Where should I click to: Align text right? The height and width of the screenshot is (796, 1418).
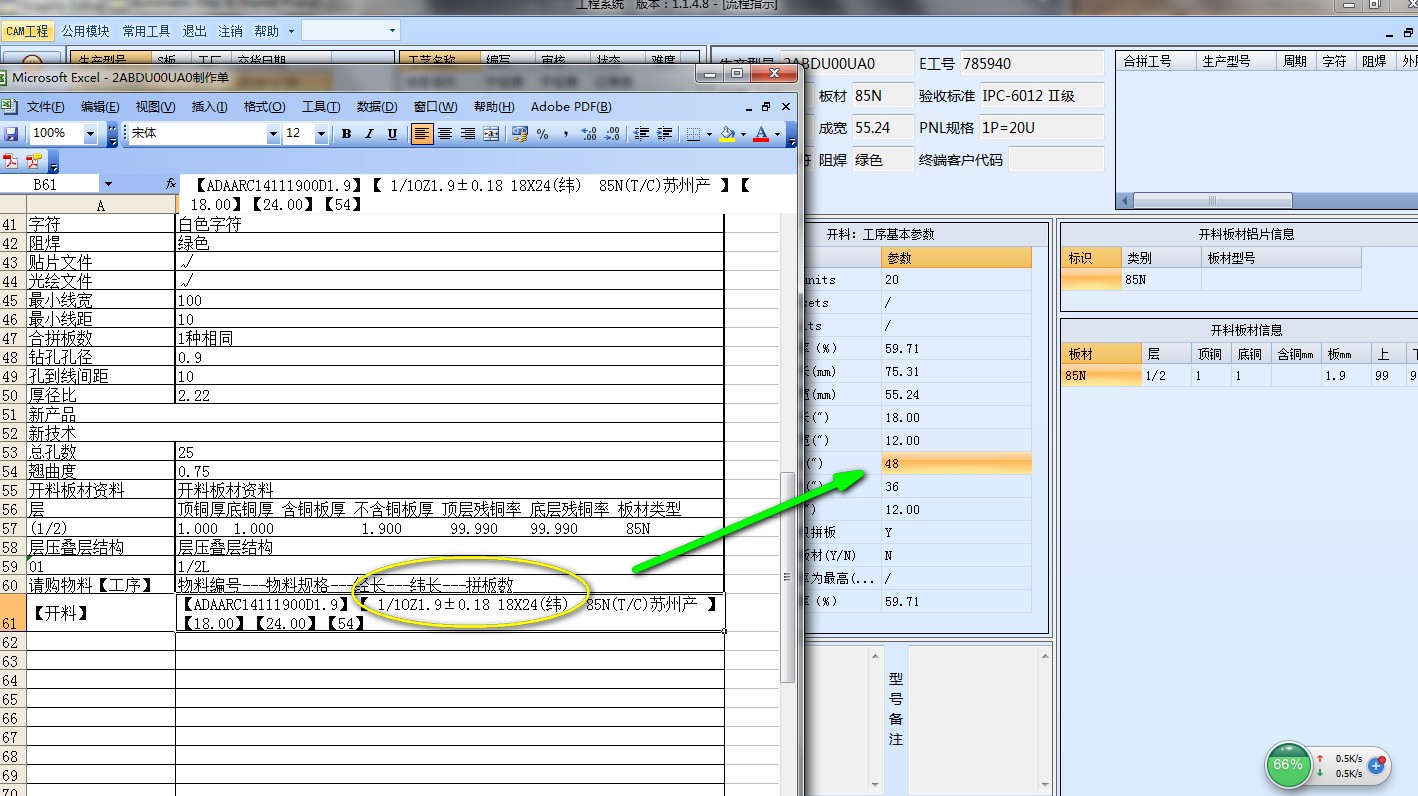pyautogui.click(x=468, y=134)
